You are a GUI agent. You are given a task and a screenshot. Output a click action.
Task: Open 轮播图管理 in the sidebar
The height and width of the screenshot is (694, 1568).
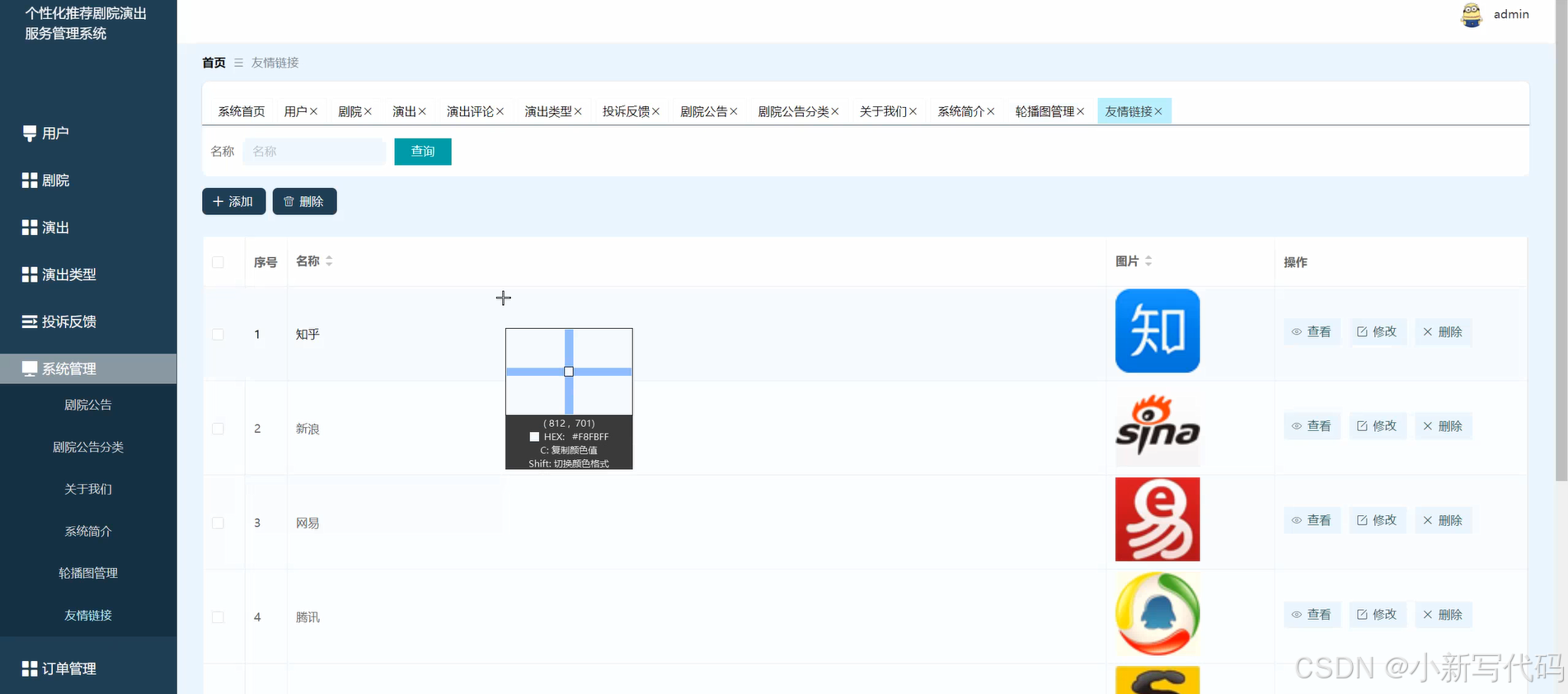coord(88,573)
